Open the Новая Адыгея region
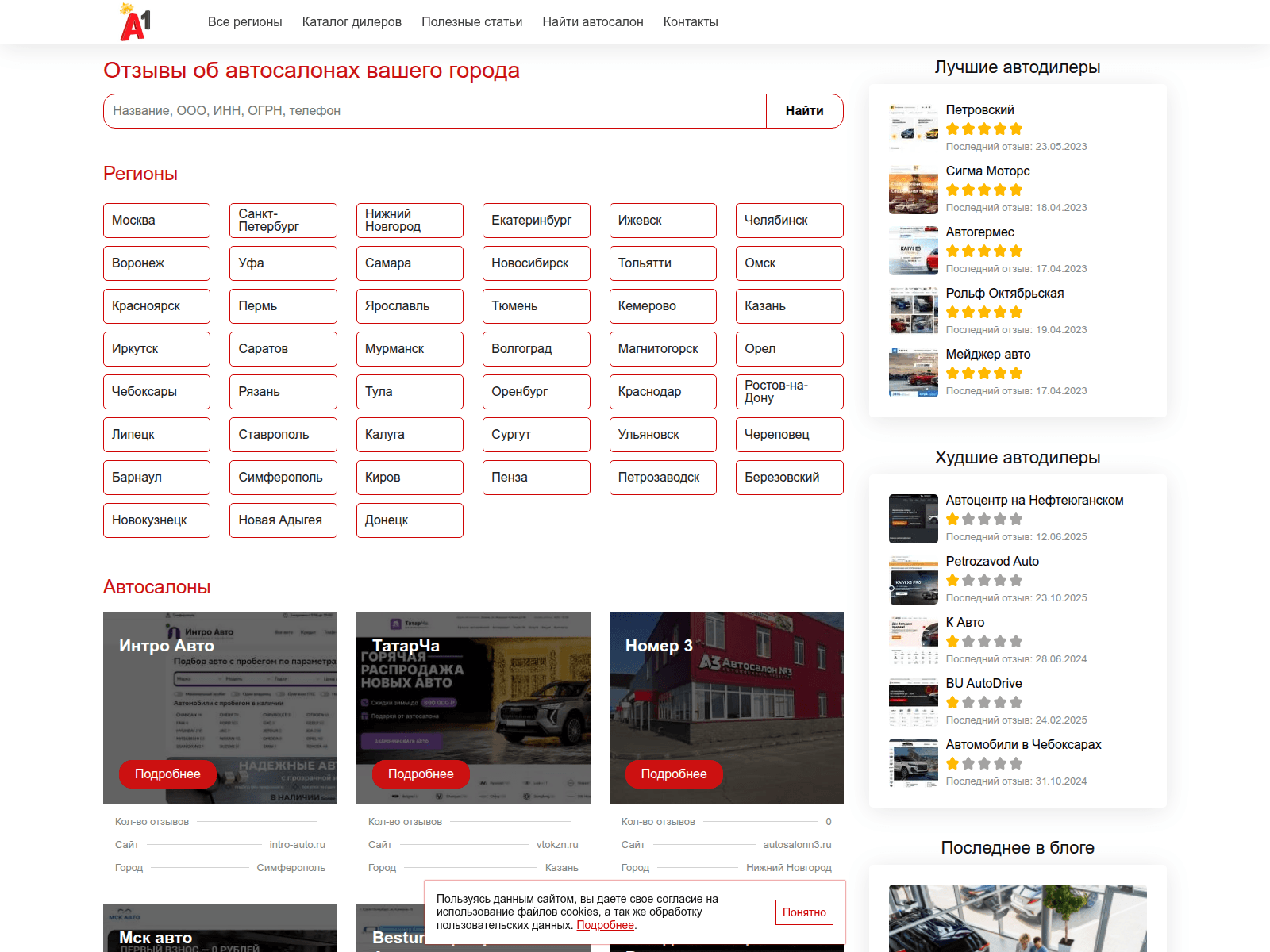Viewport: 1270px width, 952px height. tap(283, 520)
